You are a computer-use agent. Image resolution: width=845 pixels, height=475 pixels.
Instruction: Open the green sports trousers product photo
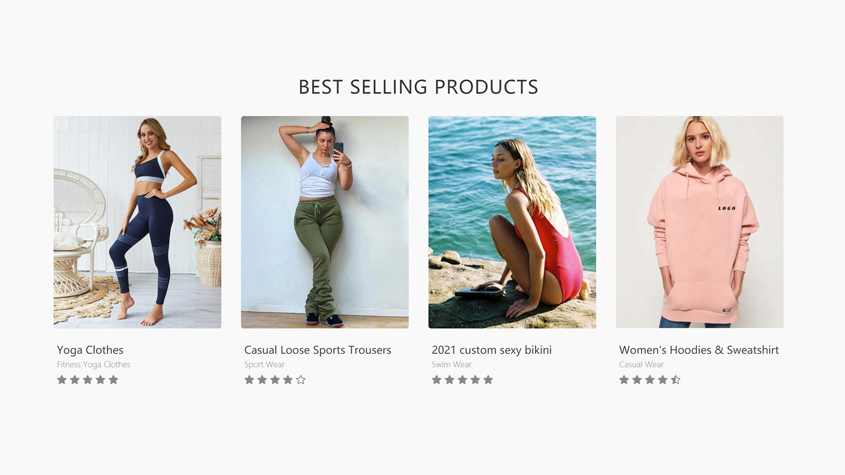tap(325, 222)
